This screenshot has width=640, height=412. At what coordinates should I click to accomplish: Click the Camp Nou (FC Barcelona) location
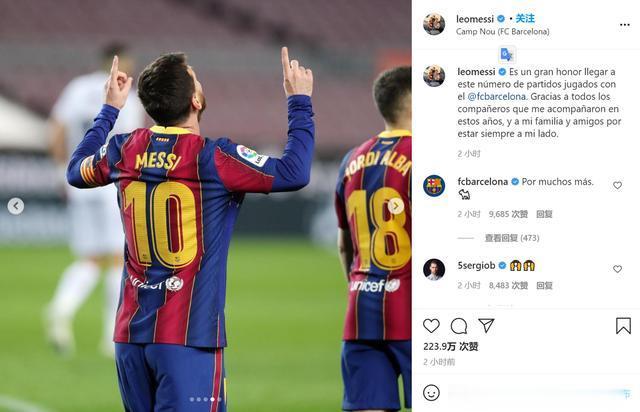[x=502, y=32]
